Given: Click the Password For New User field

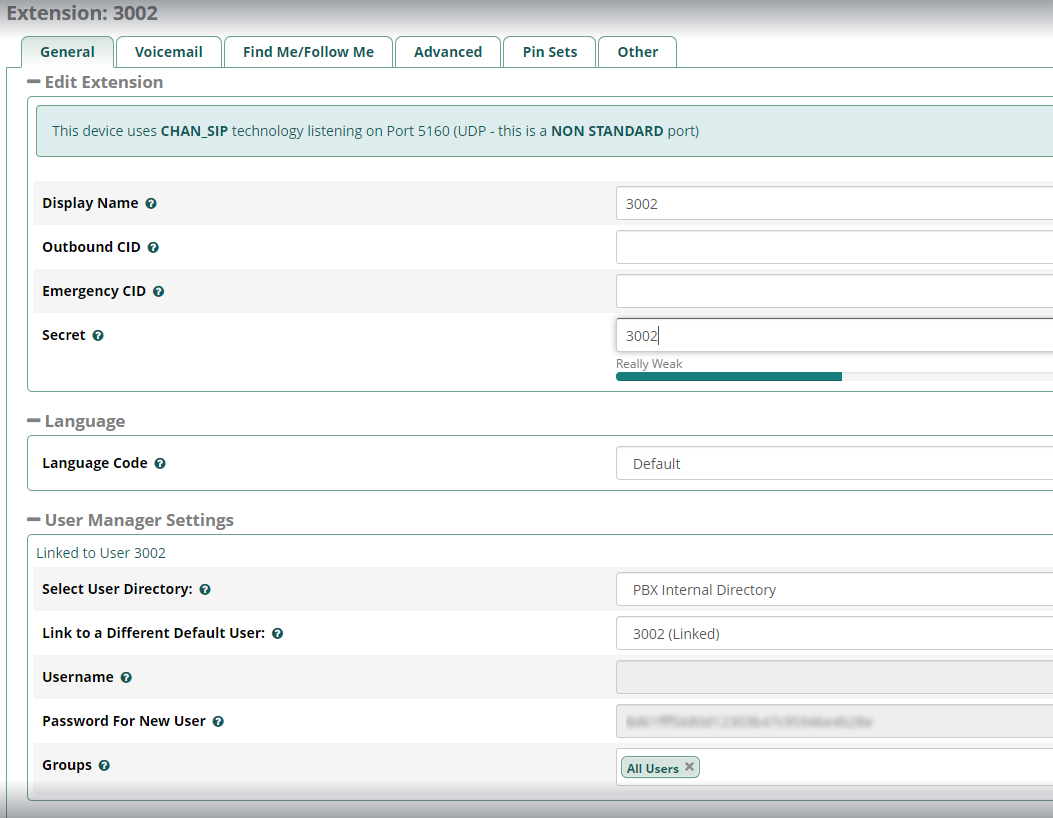Looking at the screenshot, I should click(x=834, y=721).
